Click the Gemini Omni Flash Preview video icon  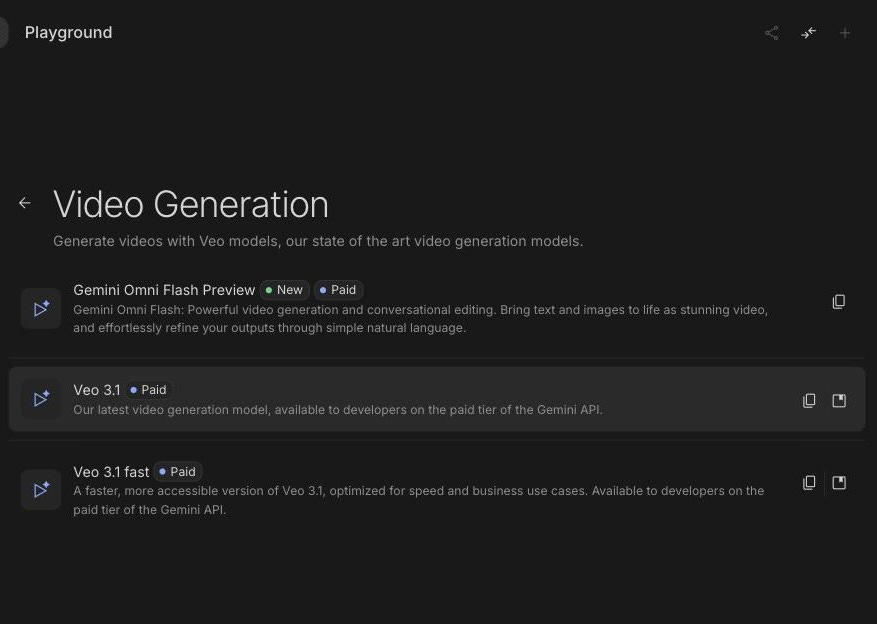(x=41, y=309)
